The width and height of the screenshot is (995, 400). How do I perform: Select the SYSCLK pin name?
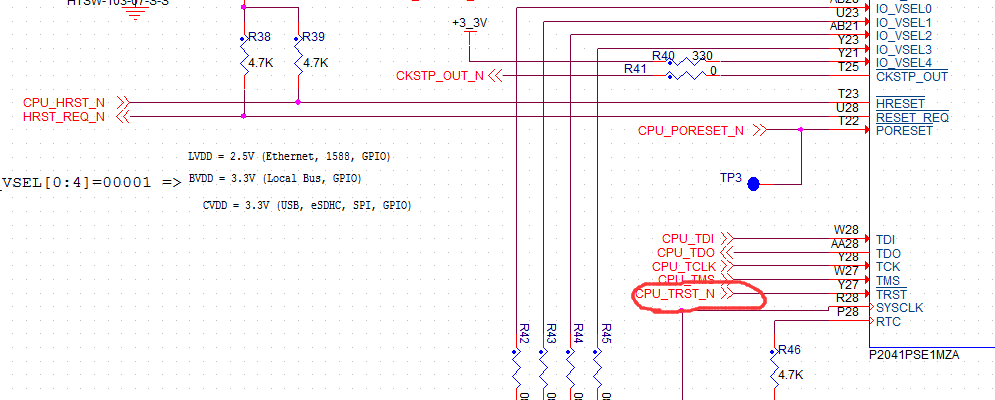(x=900, y=308)
